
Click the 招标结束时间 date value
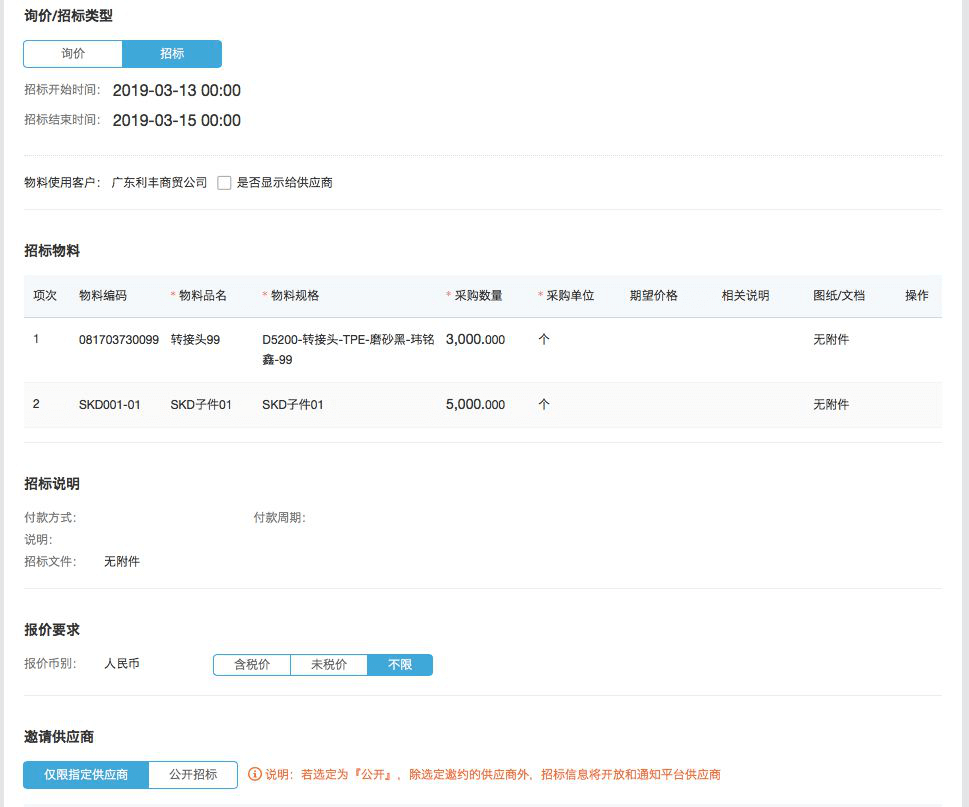176,121
